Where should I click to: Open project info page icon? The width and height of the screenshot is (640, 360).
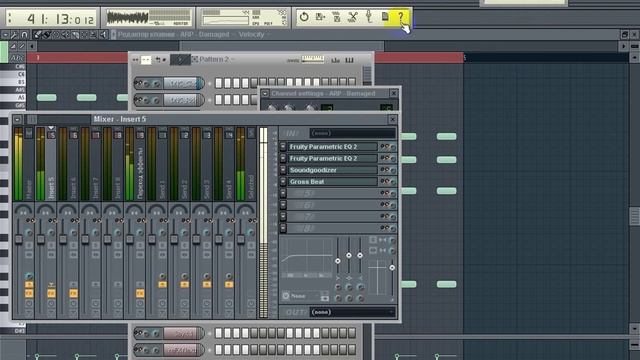tap(385, 17)
